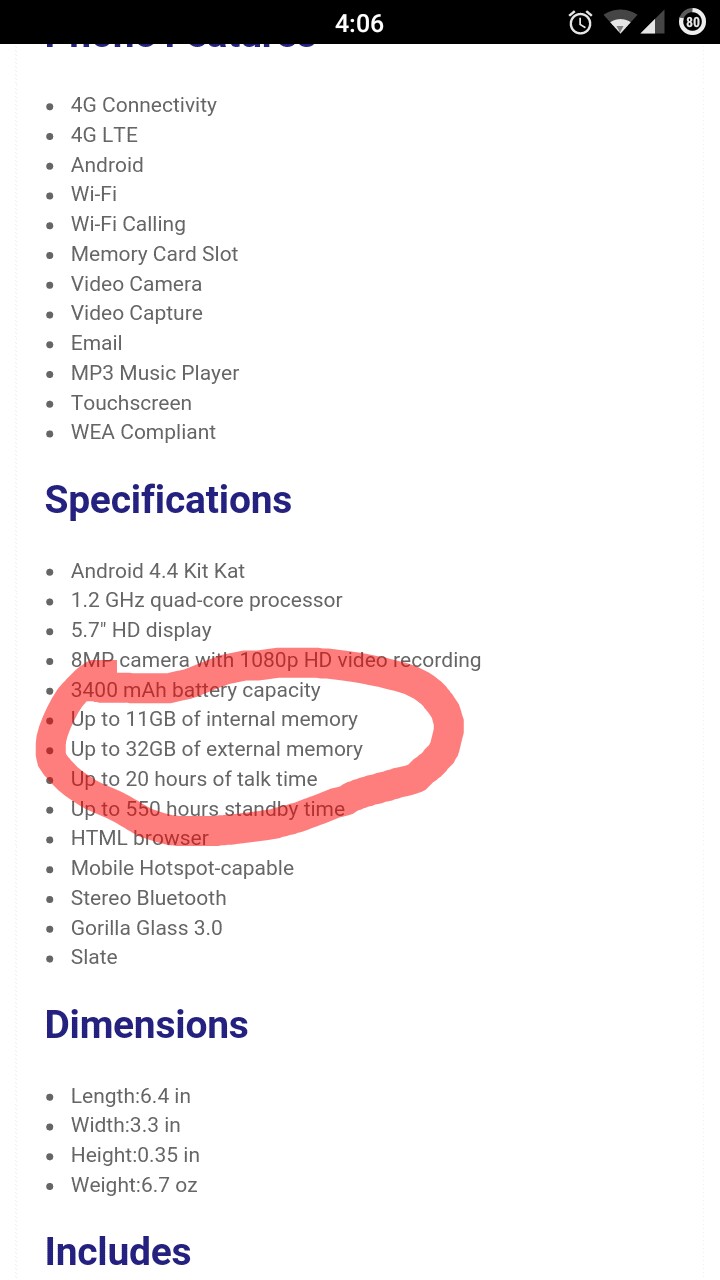Tap the alarm clock status icon
Screen dimensions: 720x1280
[x=580, y=22]
